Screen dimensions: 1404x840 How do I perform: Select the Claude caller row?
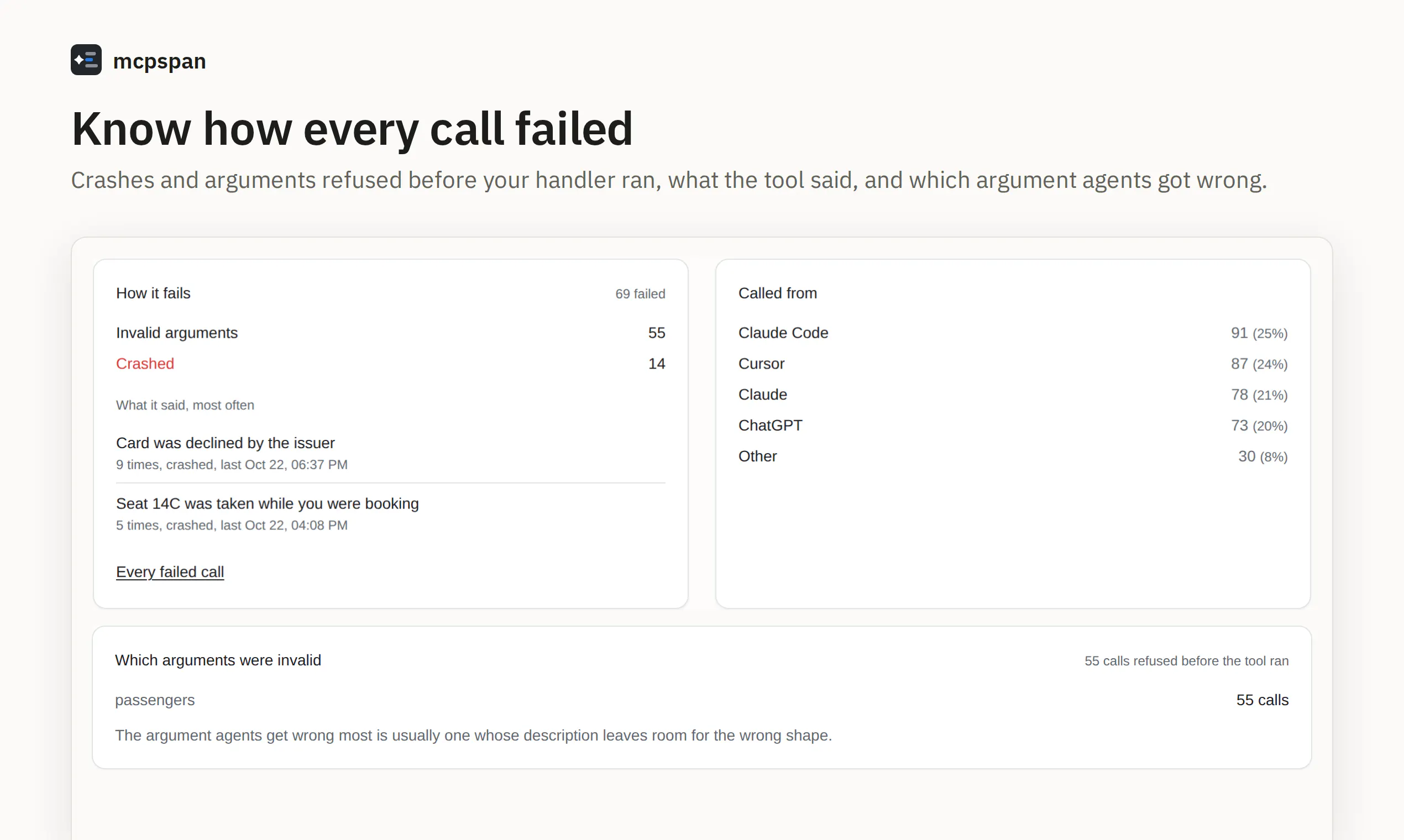point(1013,395)
